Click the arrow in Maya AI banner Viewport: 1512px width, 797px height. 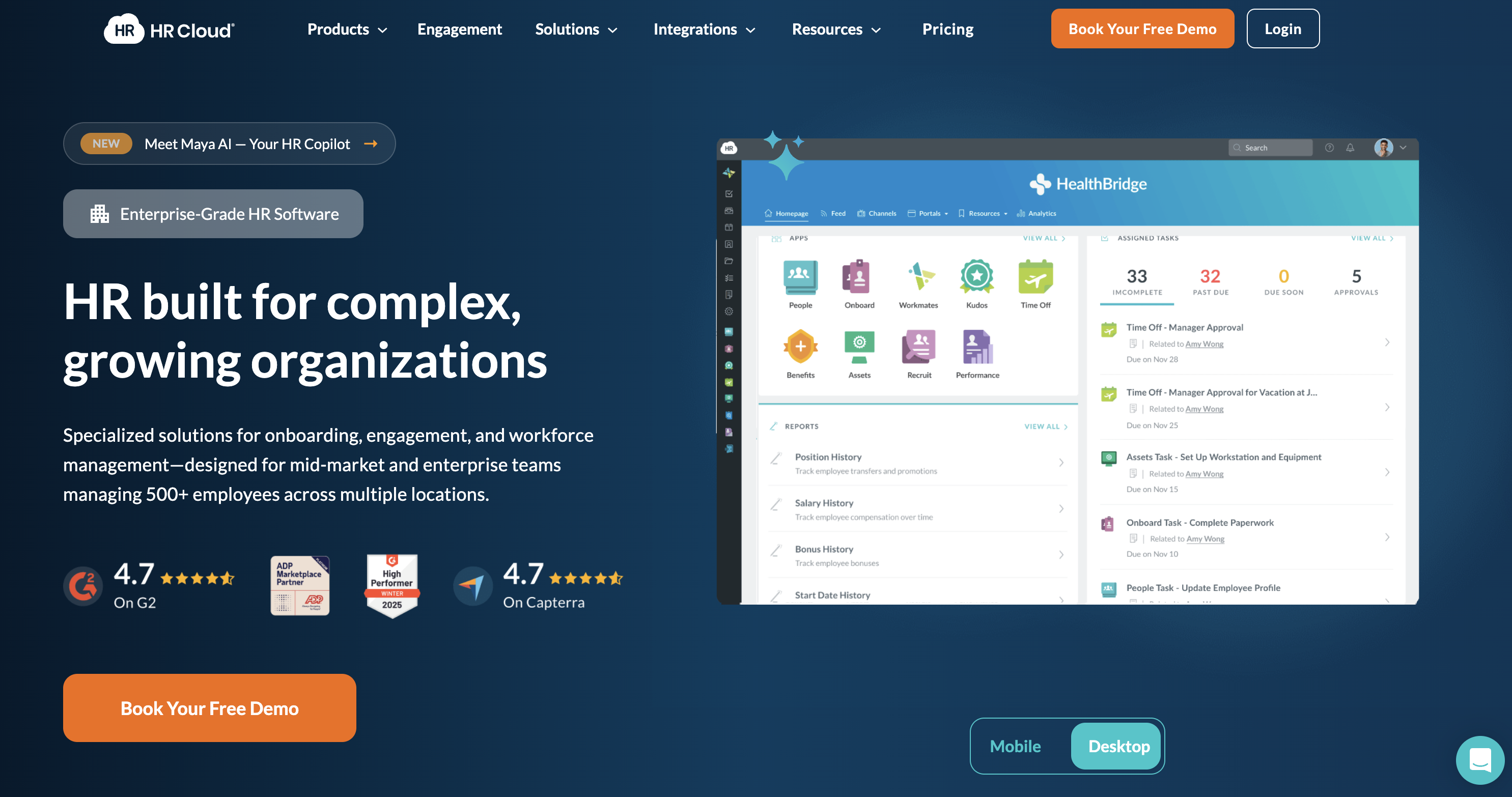pos(371,144)
